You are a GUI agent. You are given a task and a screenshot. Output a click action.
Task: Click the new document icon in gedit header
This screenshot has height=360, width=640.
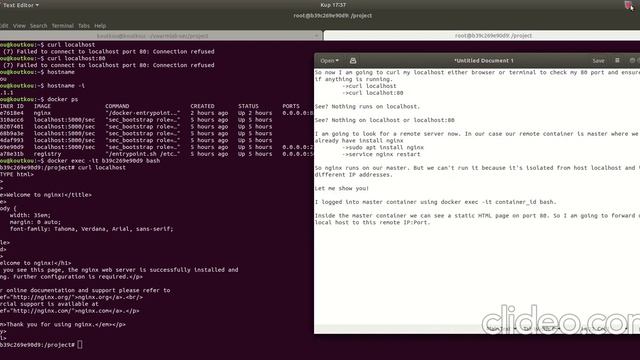click(x=353, y=60)
